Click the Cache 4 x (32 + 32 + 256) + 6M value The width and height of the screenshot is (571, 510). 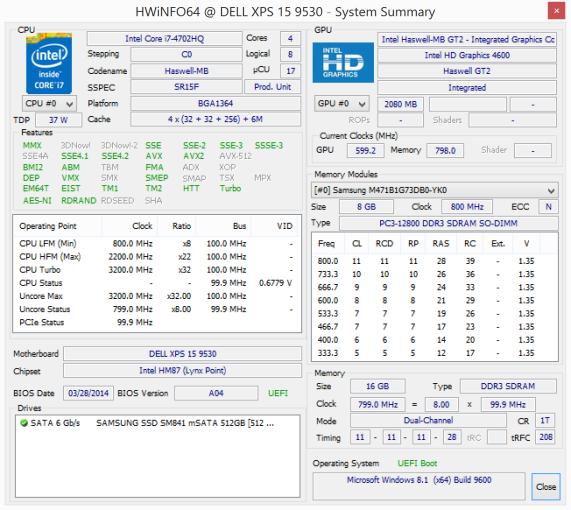[216, 119]
